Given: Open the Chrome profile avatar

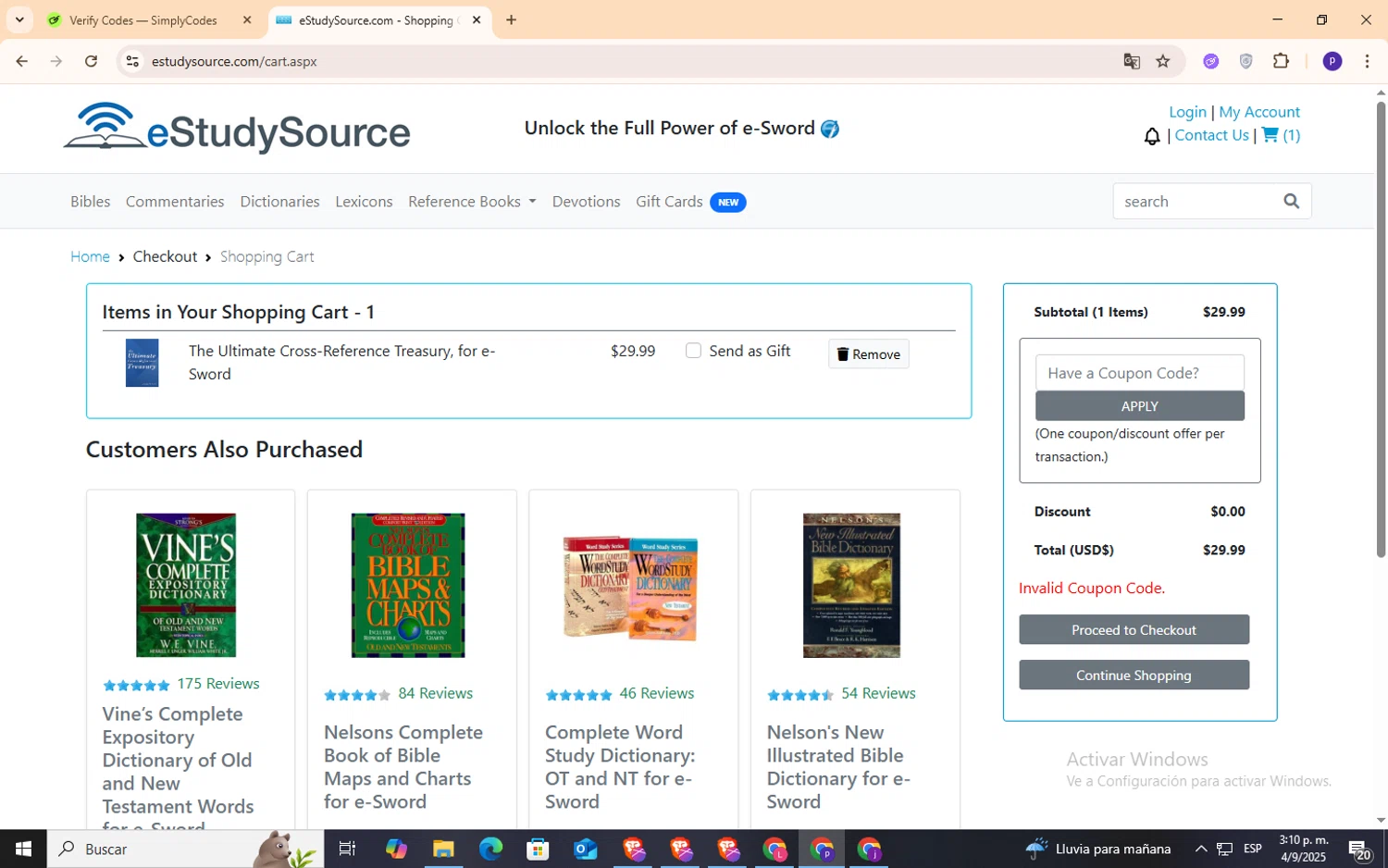Looking at the screenshot, I should [x=1332, y=61].
